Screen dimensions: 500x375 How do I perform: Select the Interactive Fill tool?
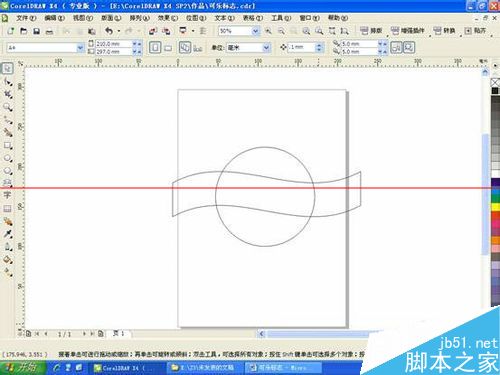[7, 272]
